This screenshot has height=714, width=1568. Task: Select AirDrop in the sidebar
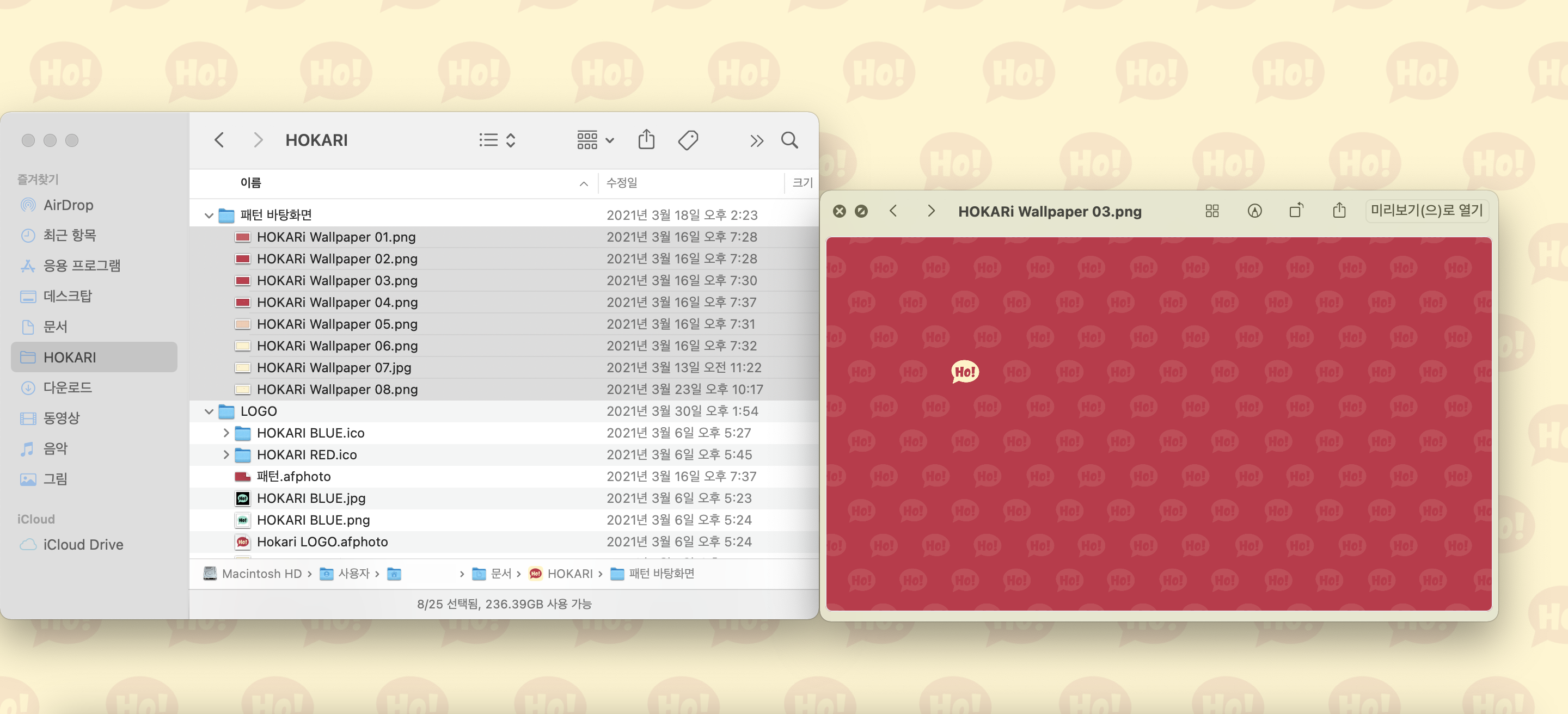coord(68,205)
